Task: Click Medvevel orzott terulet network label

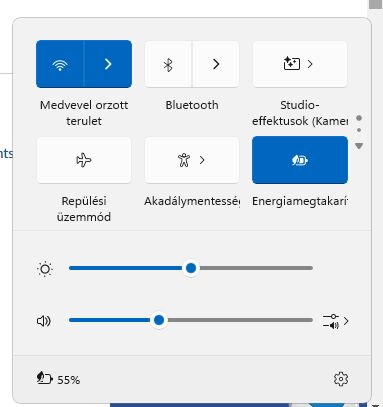Action: [84, 113]
